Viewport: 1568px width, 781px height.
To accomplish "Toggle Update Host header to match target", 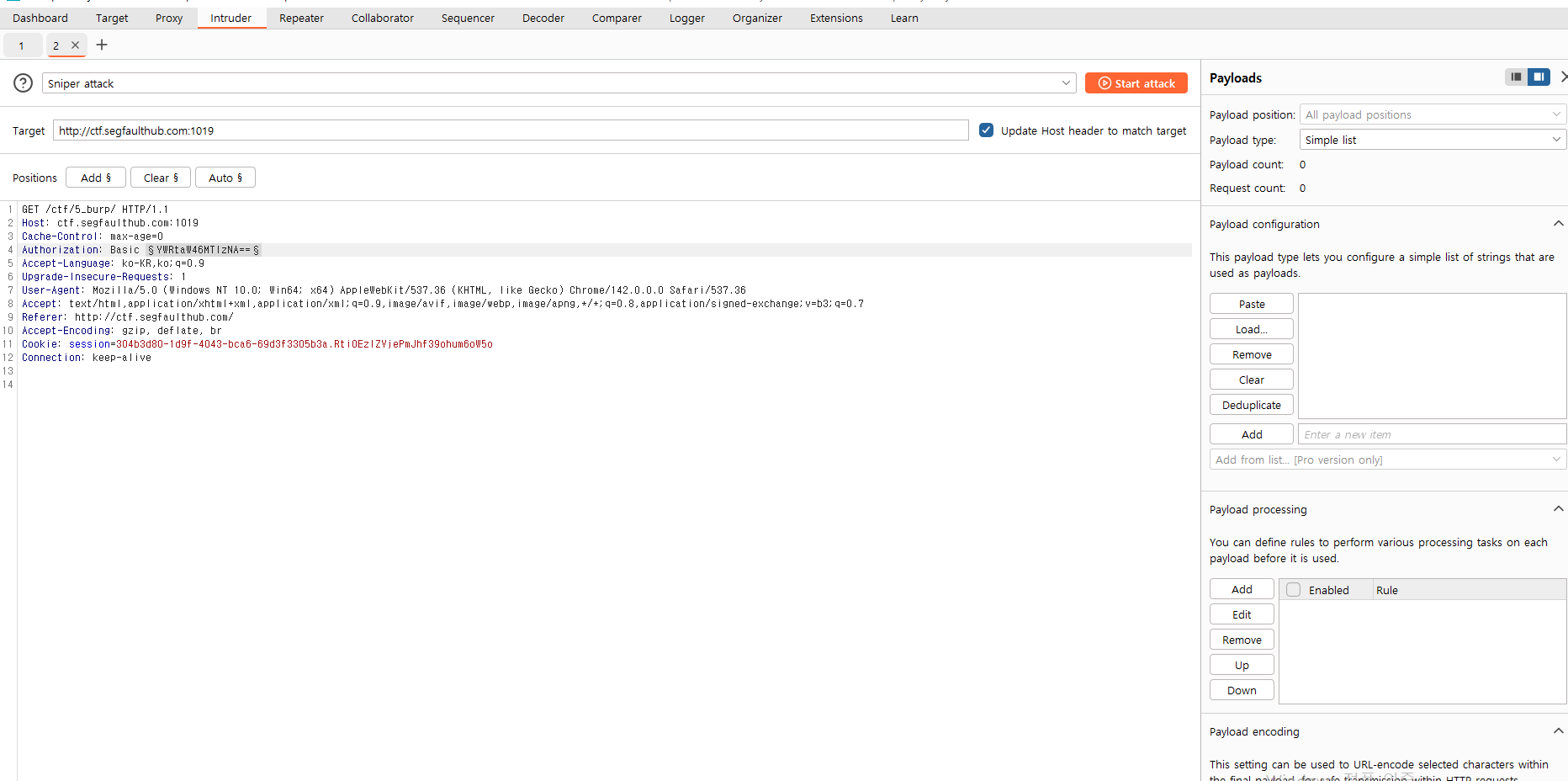I will pyautogui.click(x=987, y=130).
